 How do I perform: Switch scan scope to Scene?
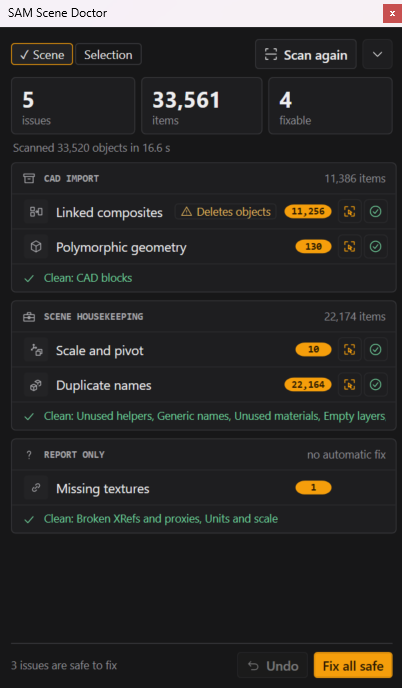point(42,54)
